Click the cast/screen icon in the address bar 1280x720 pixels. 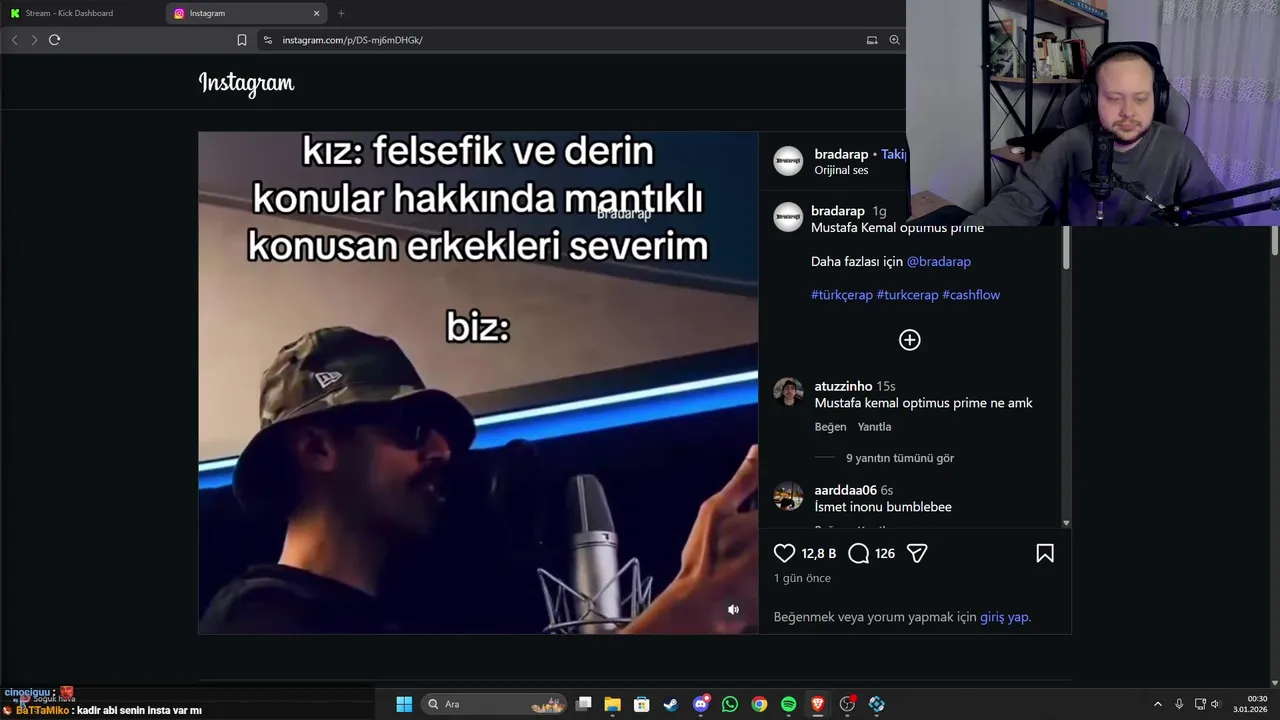872,40
